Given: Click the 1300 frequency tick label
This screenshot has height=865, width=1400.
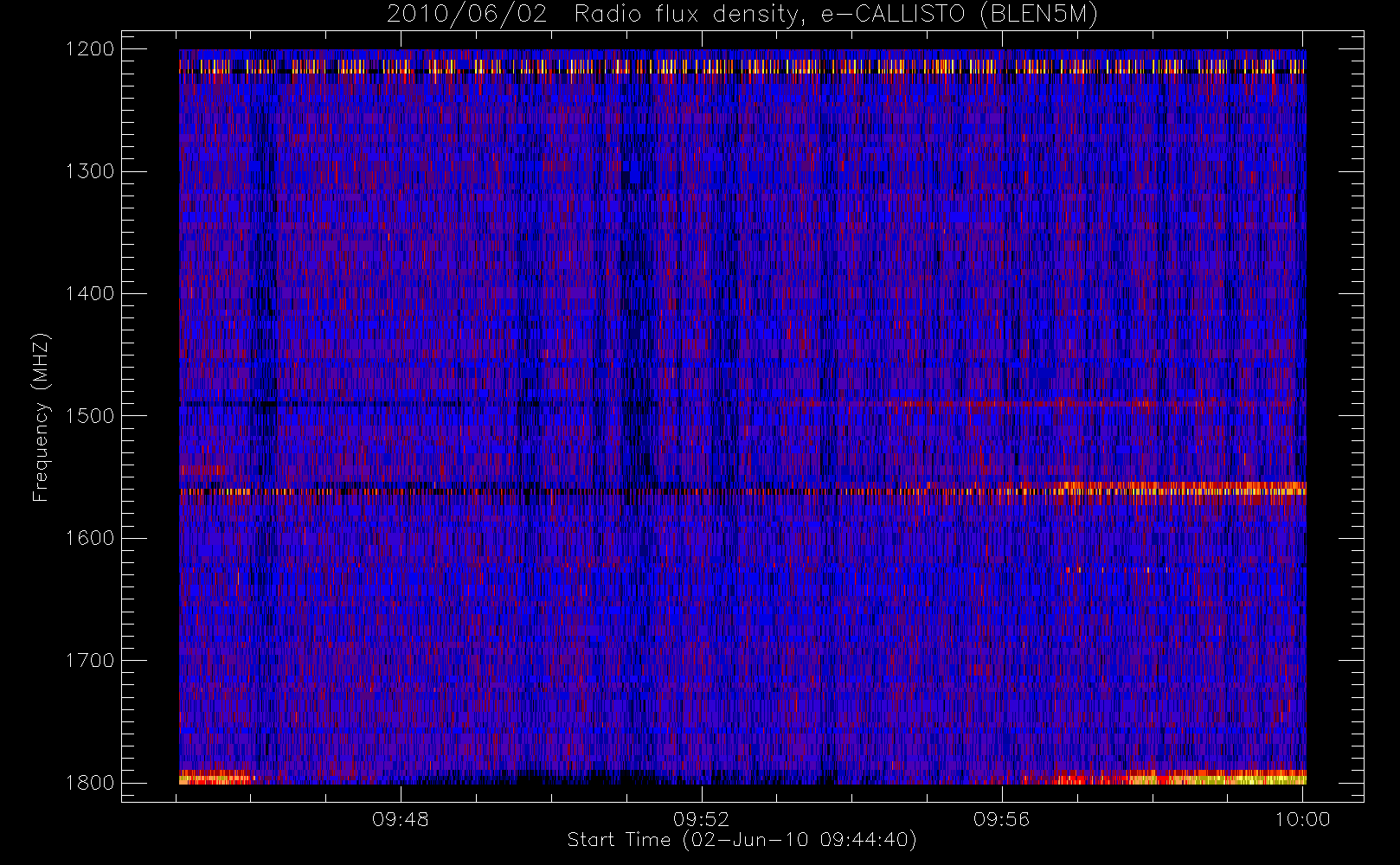Looking at the screenshot, I should pos(90,171).
